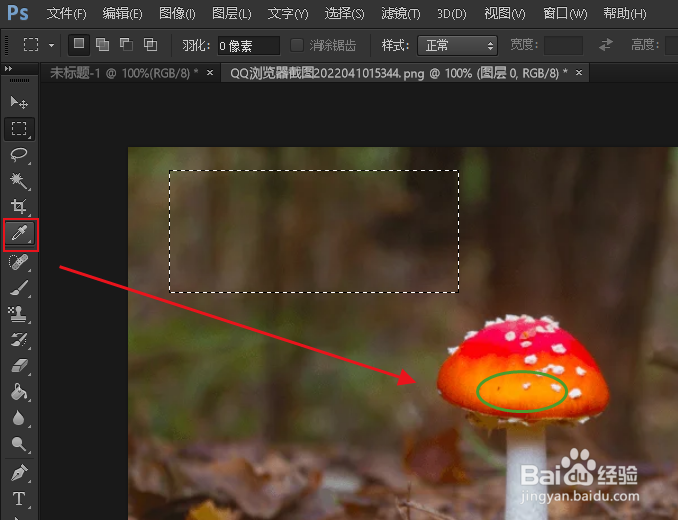The width and height of the screenshot is (678, 520).
Task: Select the Paint Bucket tool
Action: click(19, 392)
